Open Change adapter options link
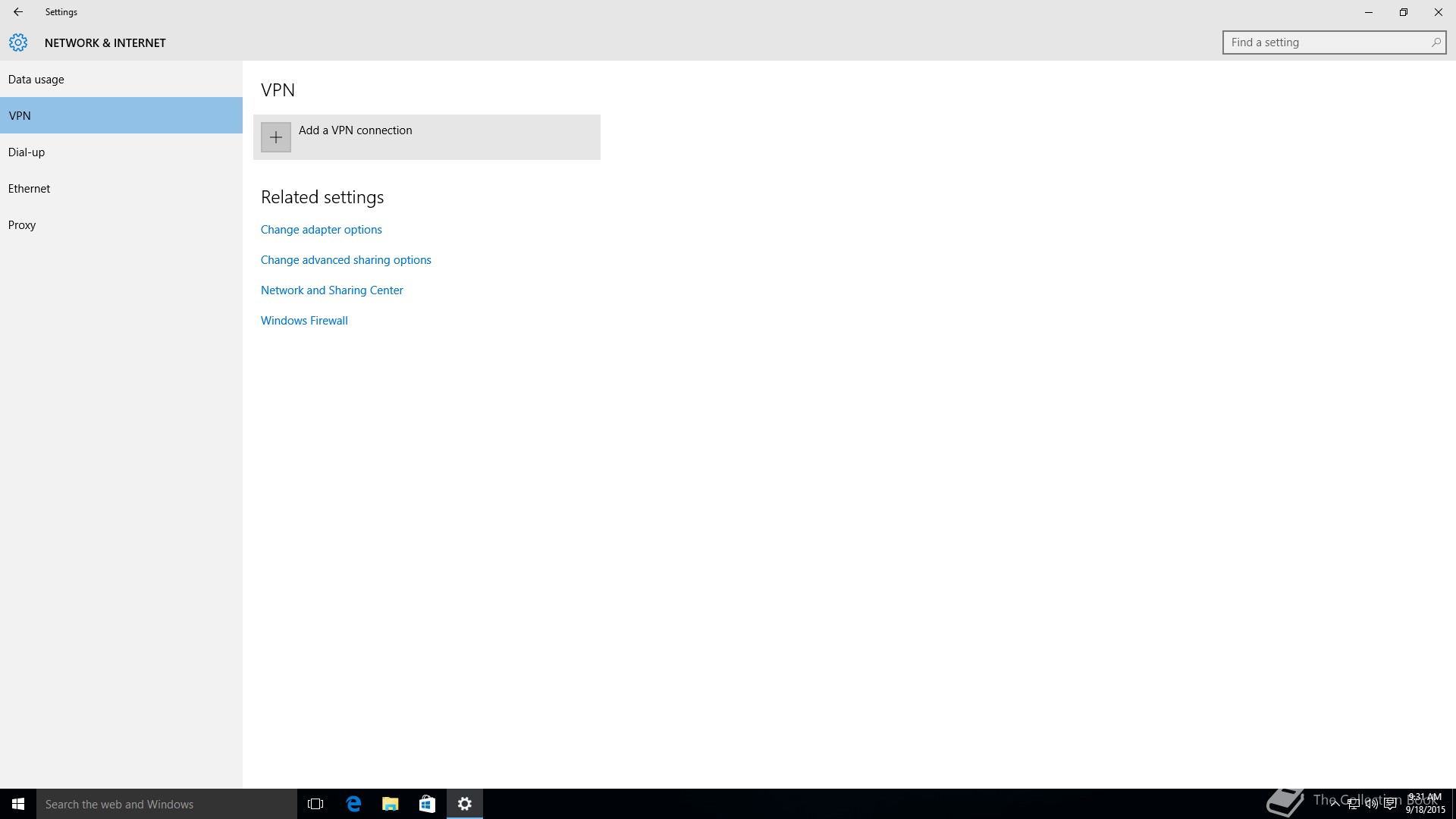The image size is (1456, 819). [x=321, y=230]
